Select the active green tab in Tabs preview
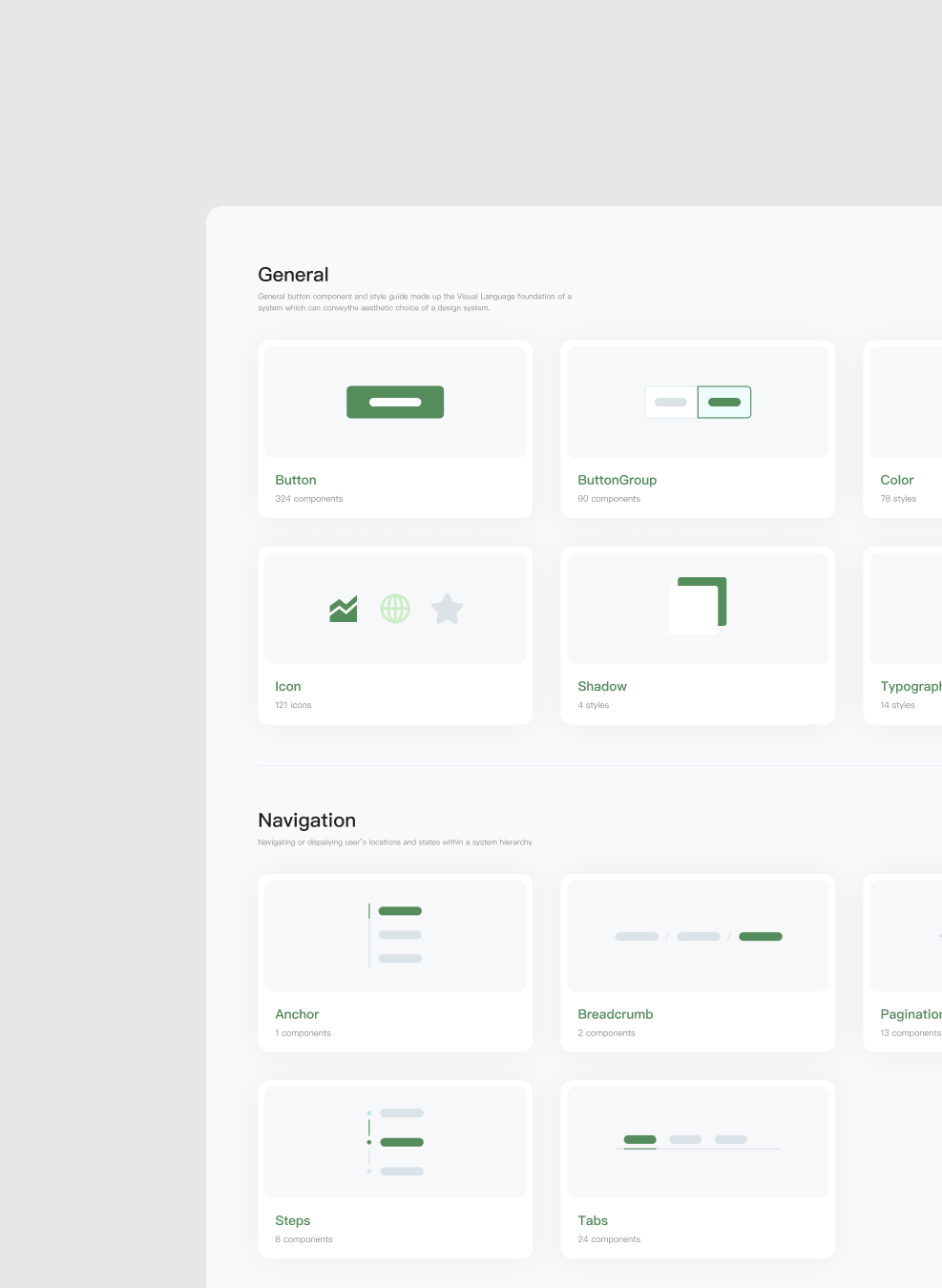Viewport: 942px width, 1288px height. click(x=639, y=1139)
